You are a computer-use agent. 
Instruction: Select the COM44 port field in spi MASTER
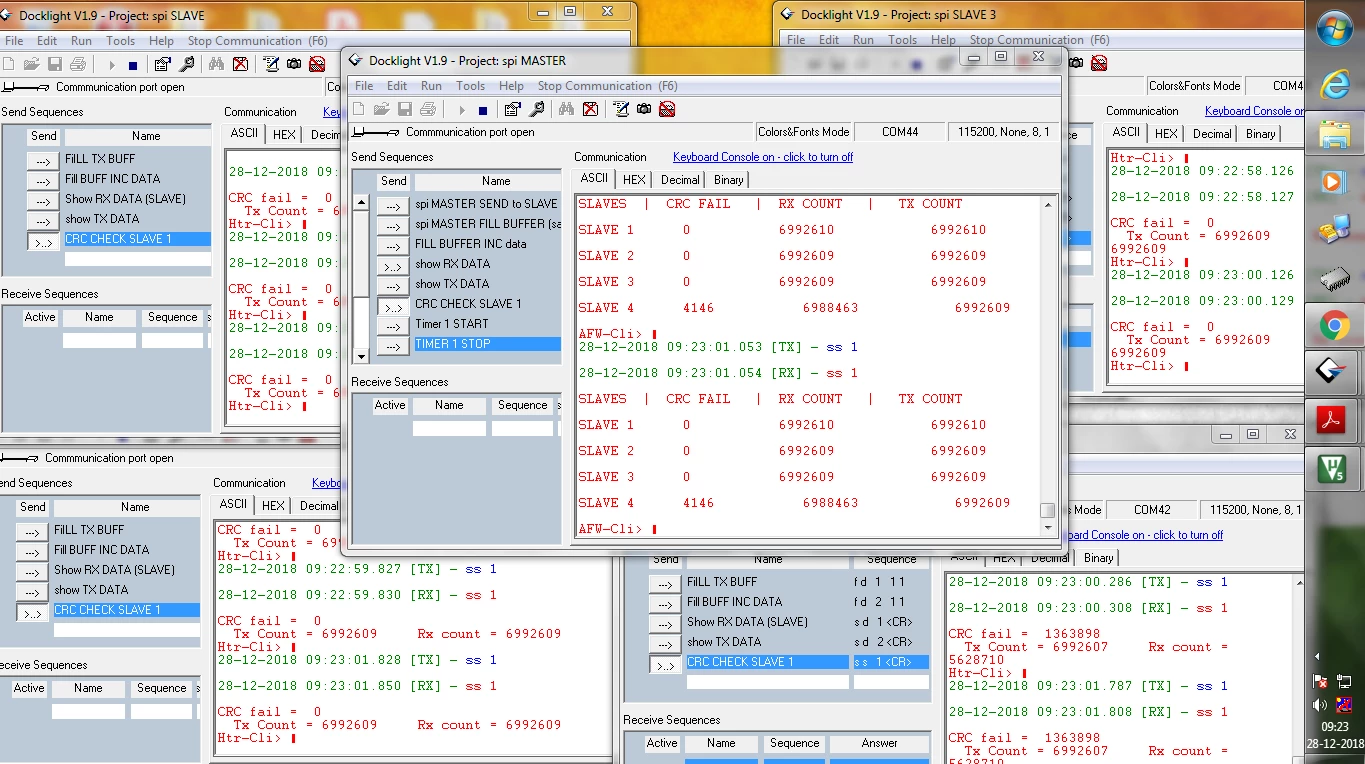tap(900, 132)
